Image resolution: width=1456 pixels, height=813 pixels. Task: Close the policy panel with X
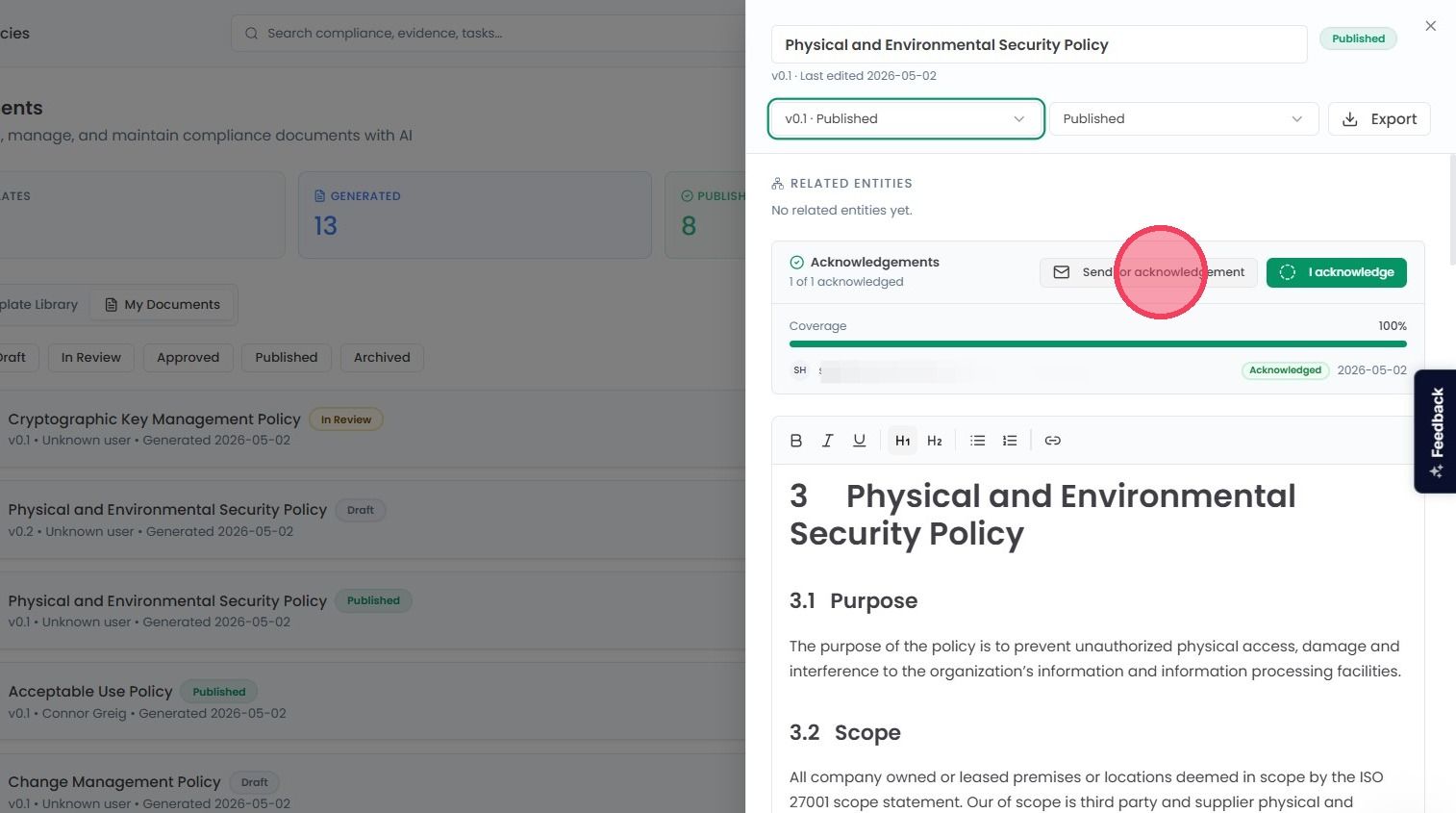(1431, 26)
